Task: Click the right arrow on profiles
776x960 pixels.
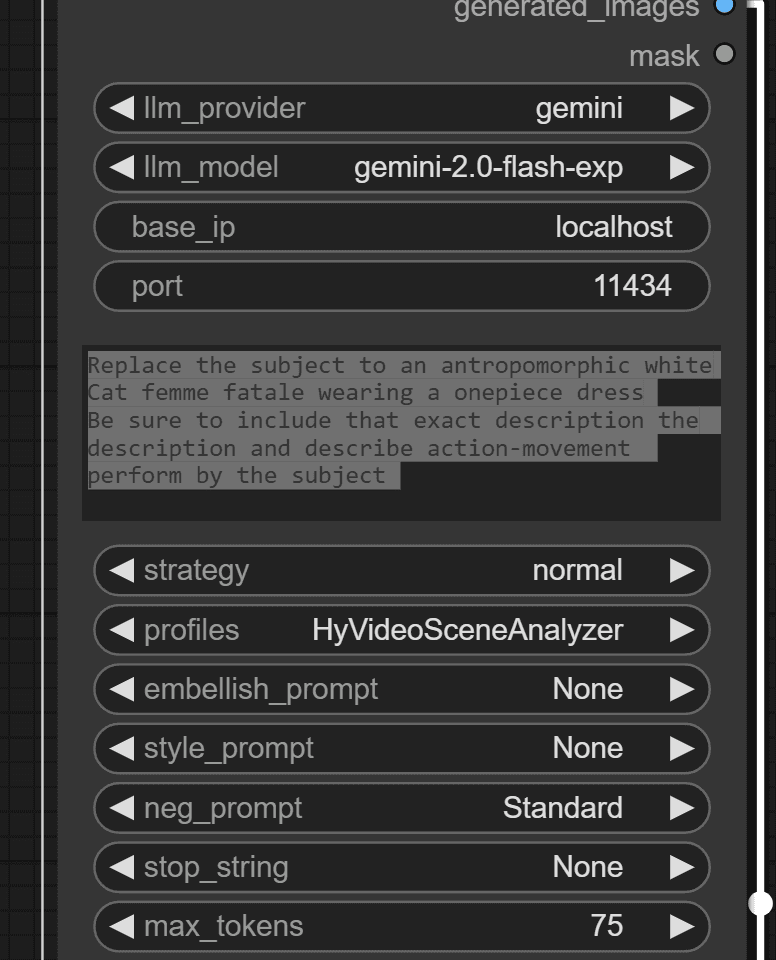Action: [x=684, y=630]
